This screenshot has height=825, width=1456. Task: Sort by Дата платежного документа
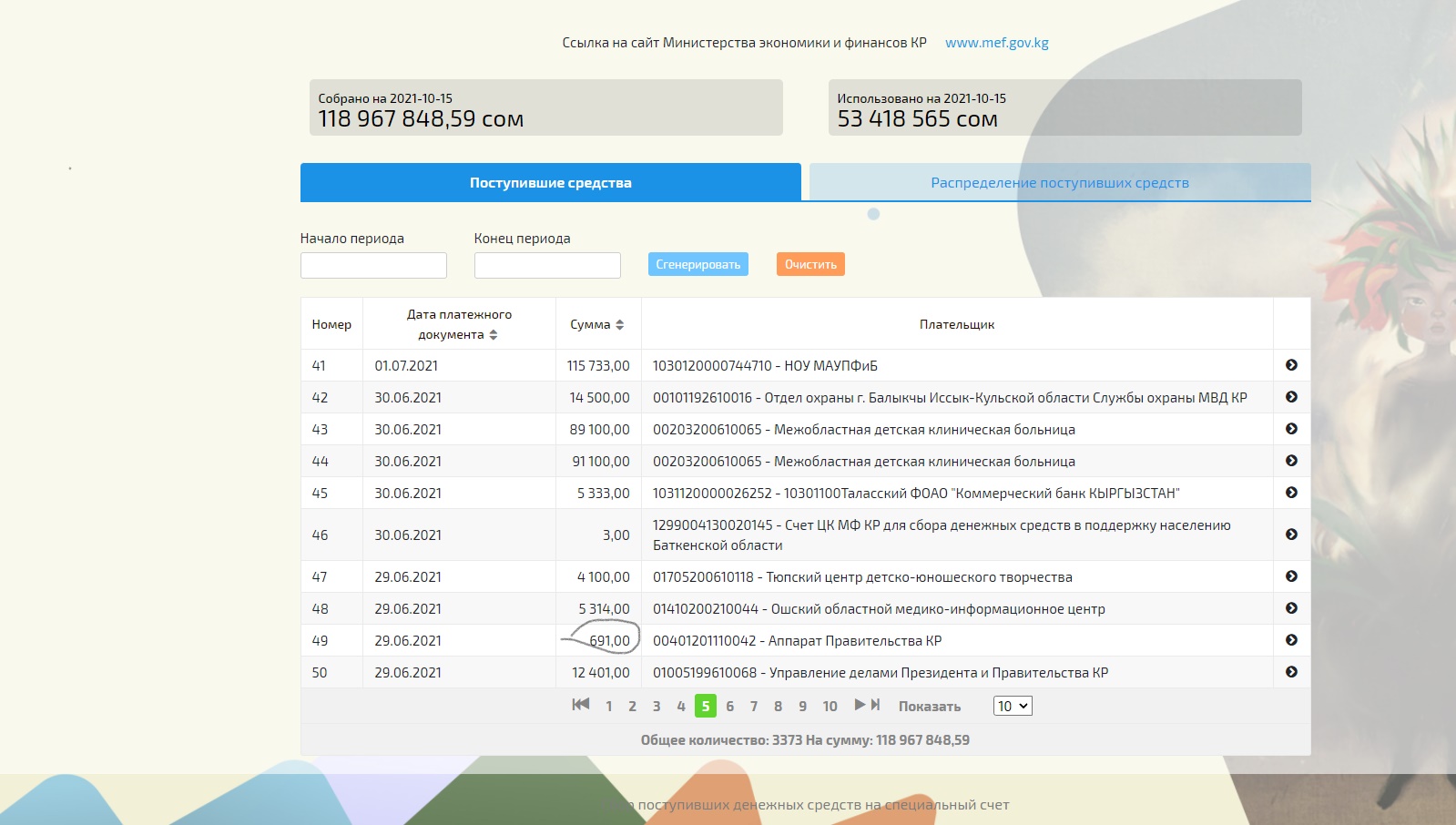point(493,335)
